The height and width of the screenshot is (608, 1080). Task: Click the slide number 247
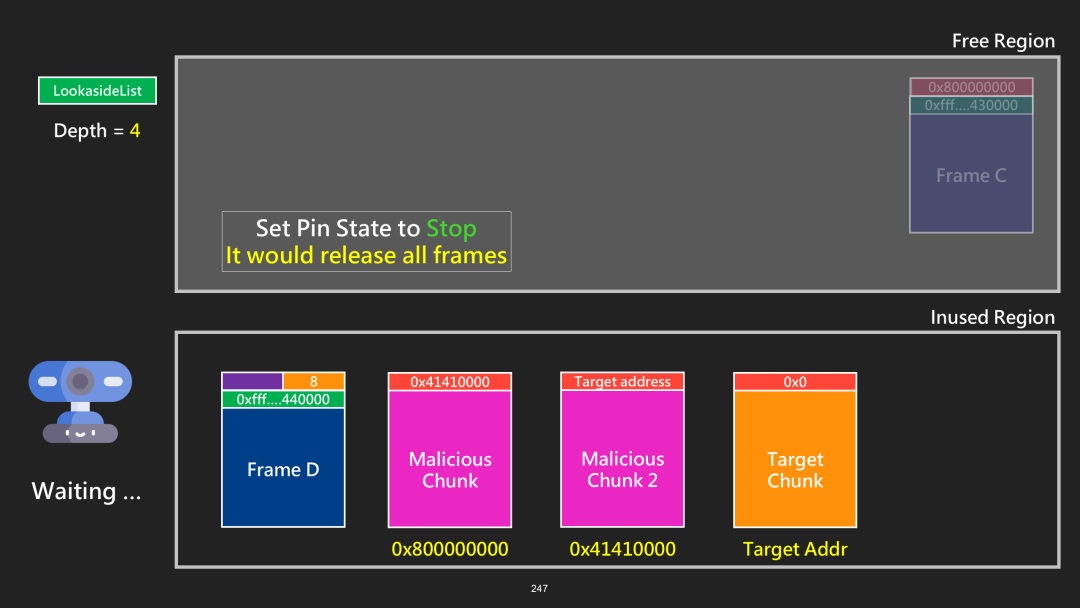tap(539, 588)
